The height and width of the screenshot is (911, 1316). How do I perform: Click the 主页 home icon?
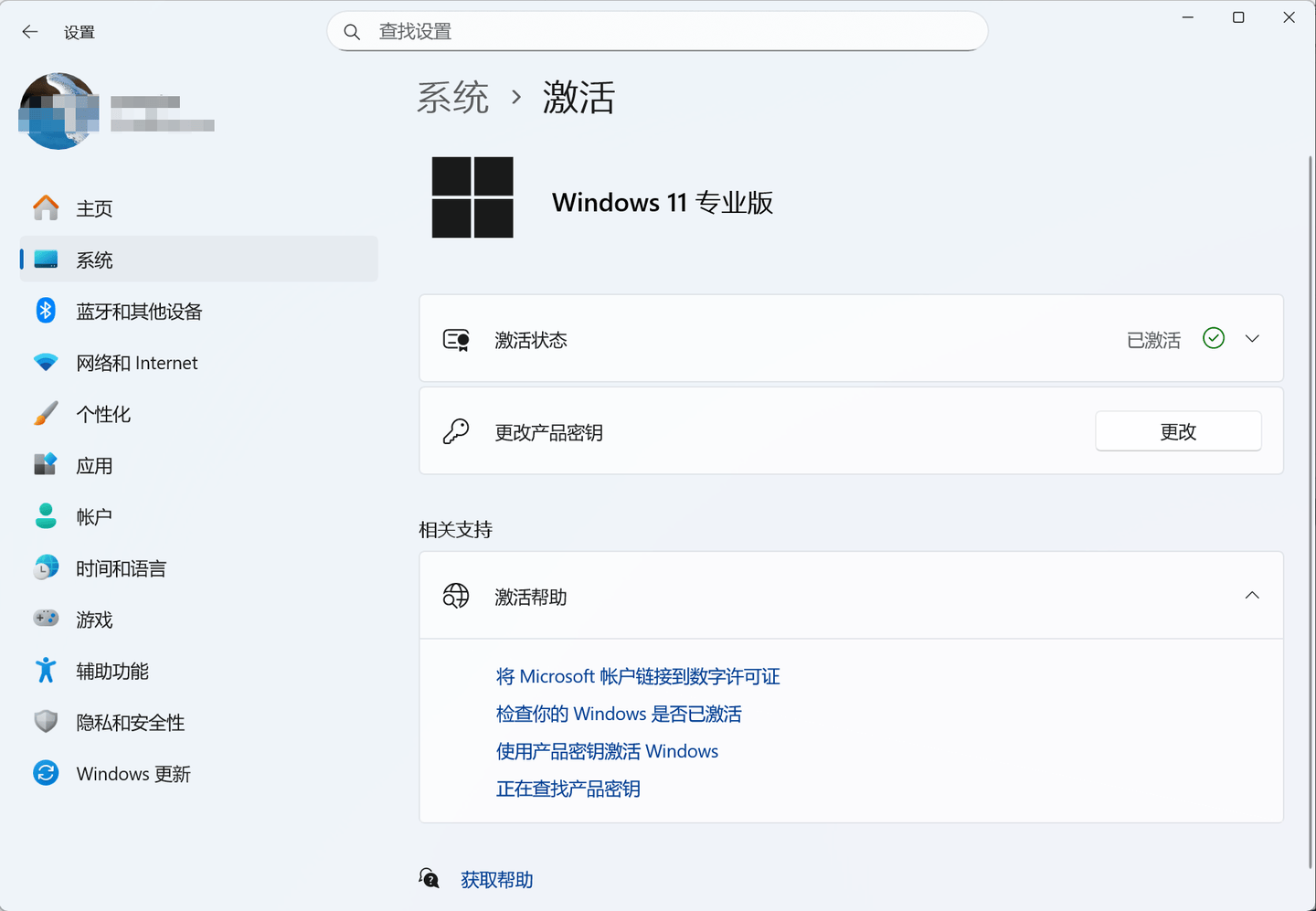[46, 208]
